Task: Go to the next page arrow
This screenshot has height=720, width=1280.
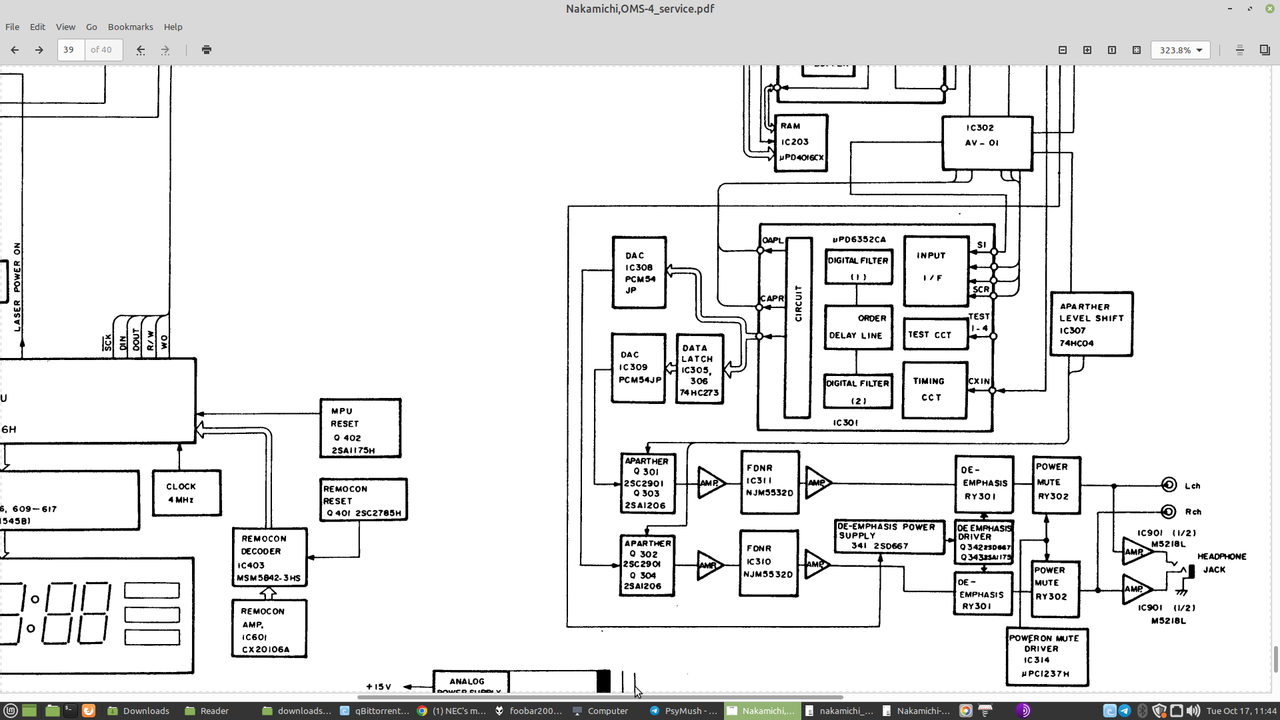Action: (x=39, y=49)
